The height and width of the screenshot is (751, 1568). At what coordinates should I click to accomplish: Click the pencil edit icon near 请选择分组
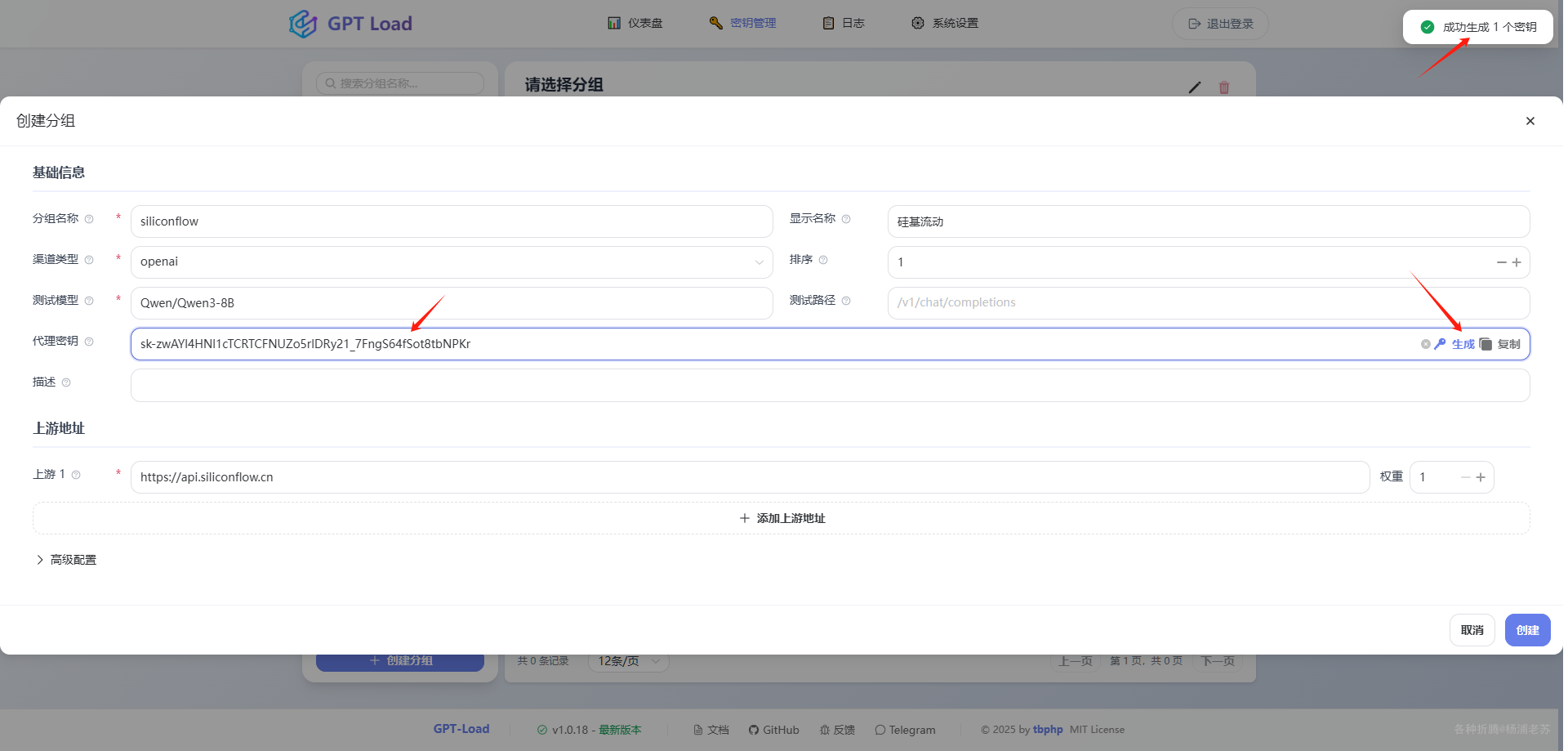pos(1195,87)
